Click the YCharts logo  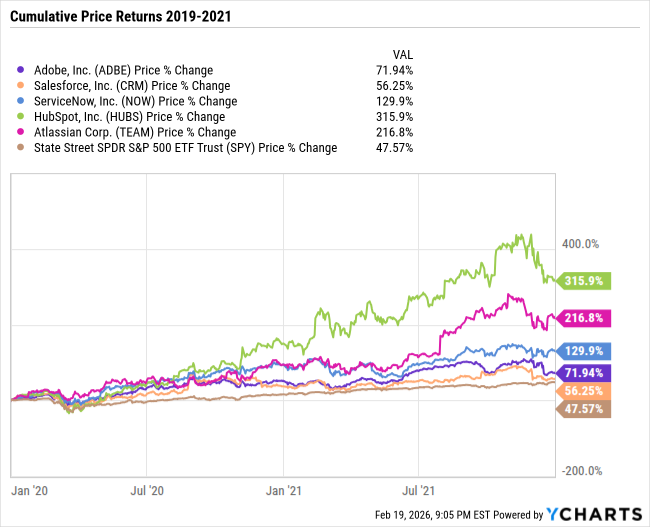[x=594, y=514]
